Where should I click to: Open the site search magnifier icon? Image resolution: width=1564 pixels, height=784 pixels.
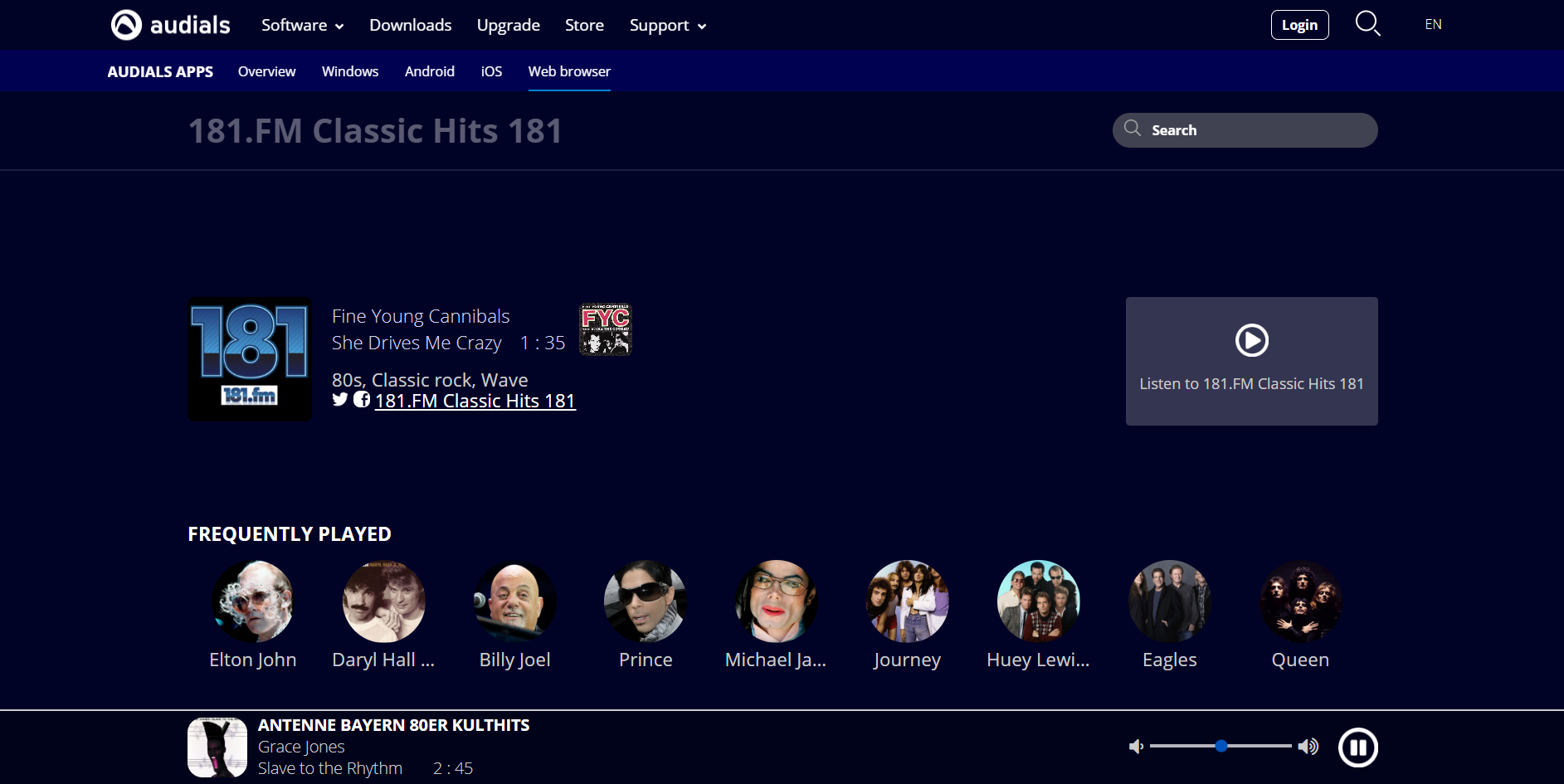pos(1367,24)
